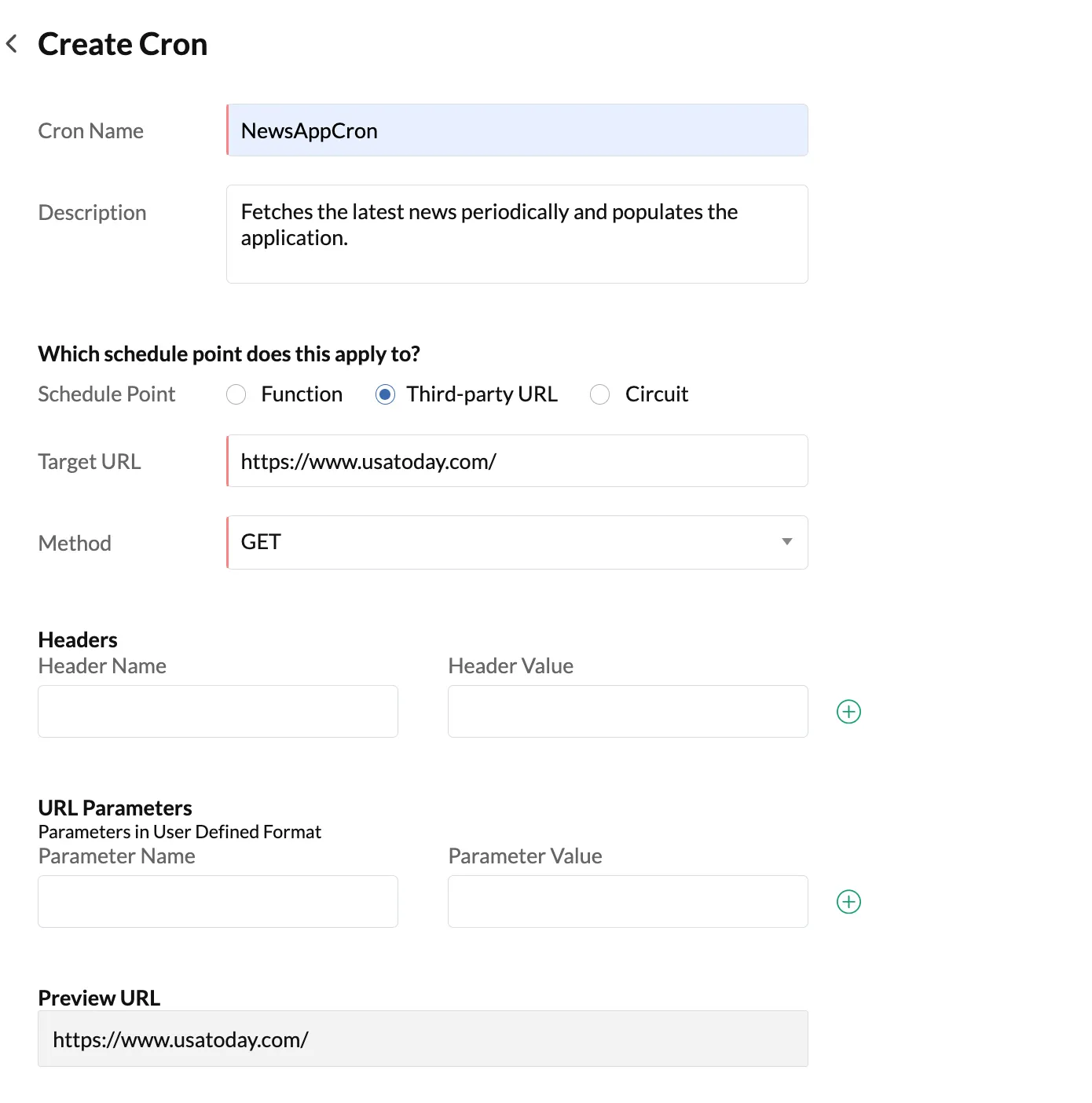Focus the Header Name input box
The width and height of the screenshot is (1092, 1103).
pos(218,712)
